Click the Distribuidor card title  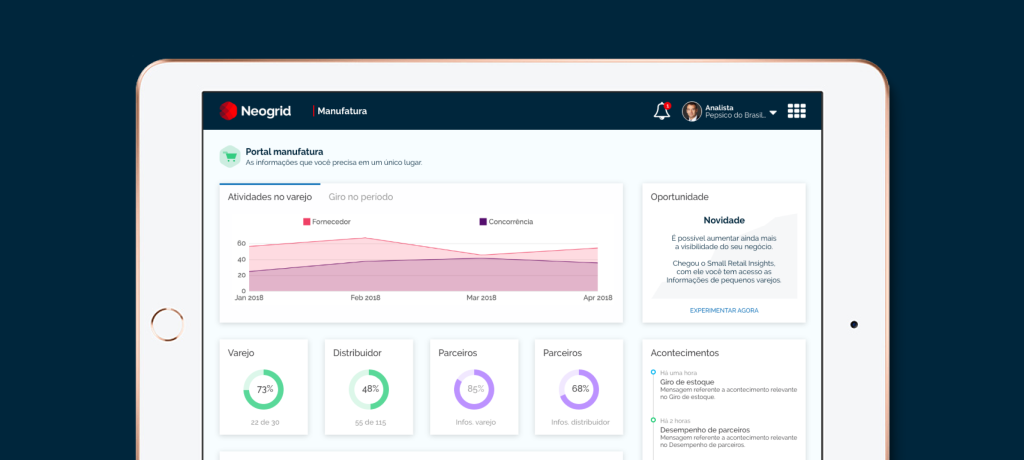[357, 353]
